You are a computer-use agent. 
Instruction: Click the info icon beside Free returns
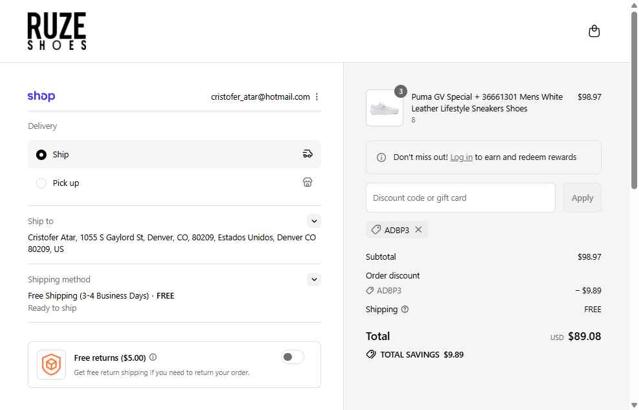(153, 357)
